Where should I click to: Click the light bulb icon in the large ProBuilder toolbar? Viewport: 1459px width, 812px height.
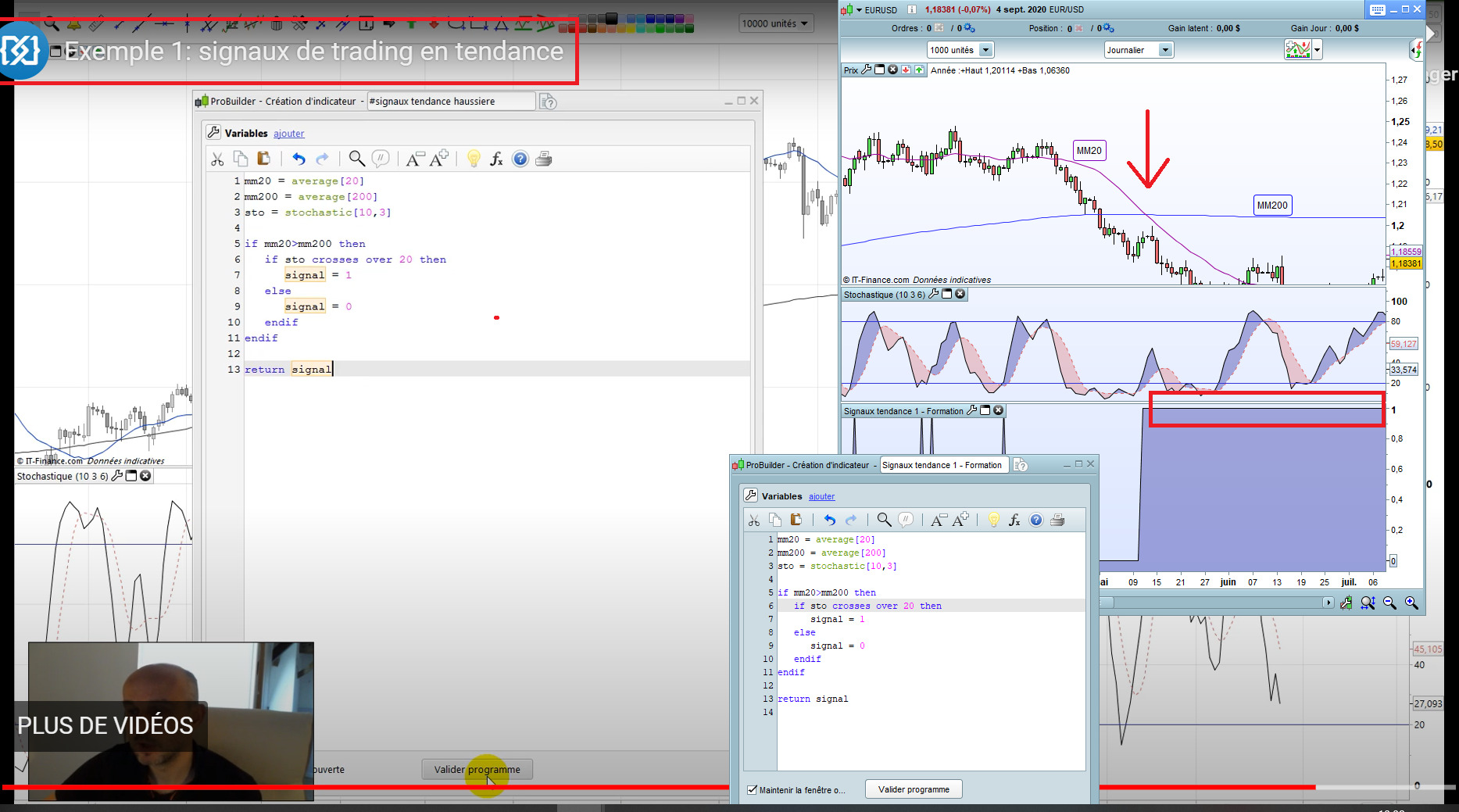tap(473, 159)
